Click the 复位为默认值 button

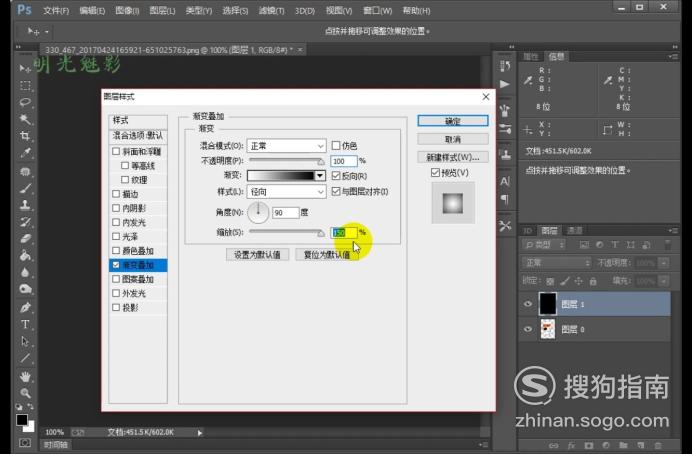click(x=327, y=255)
